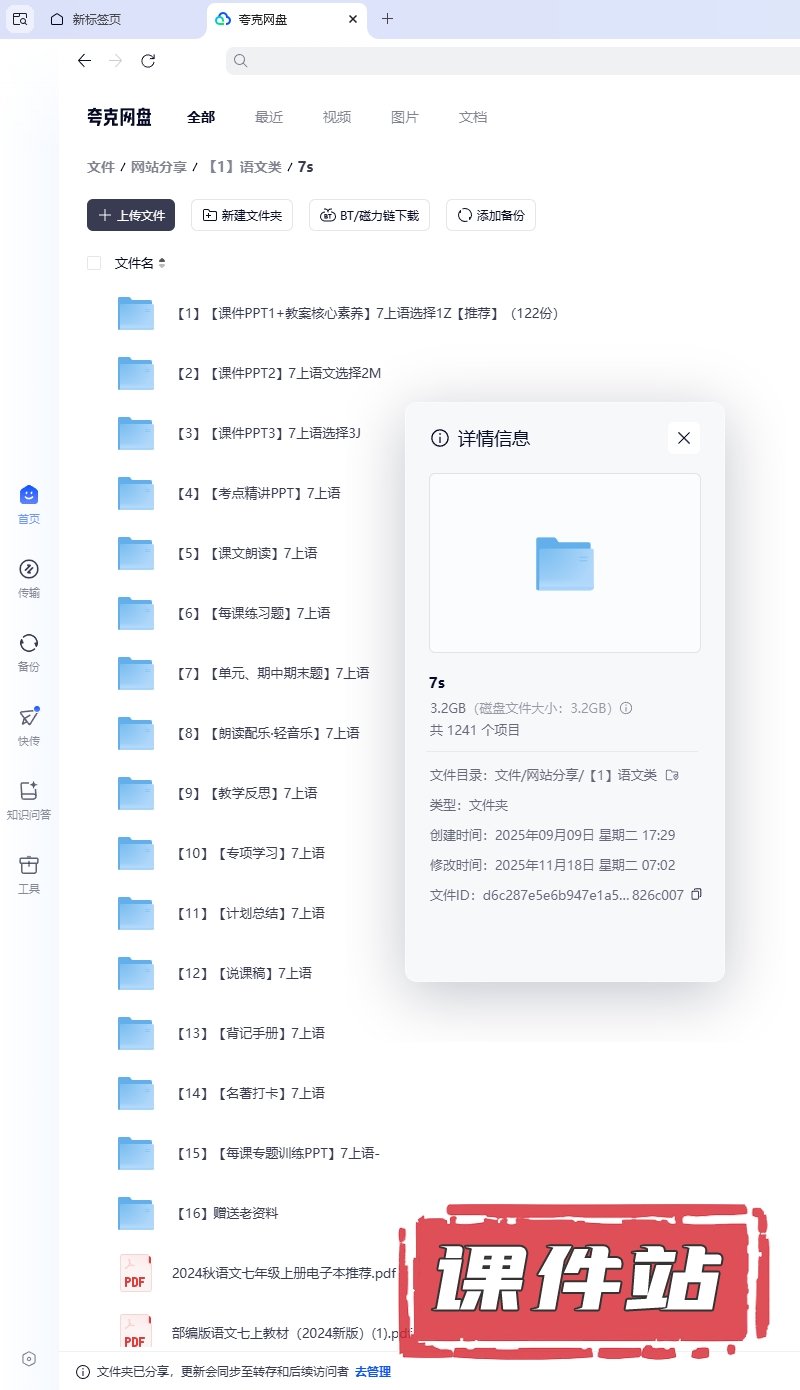Switch to the 视频 tab
The width and height of the screenshot is (800, 1390).
click(x=336, y=117)
